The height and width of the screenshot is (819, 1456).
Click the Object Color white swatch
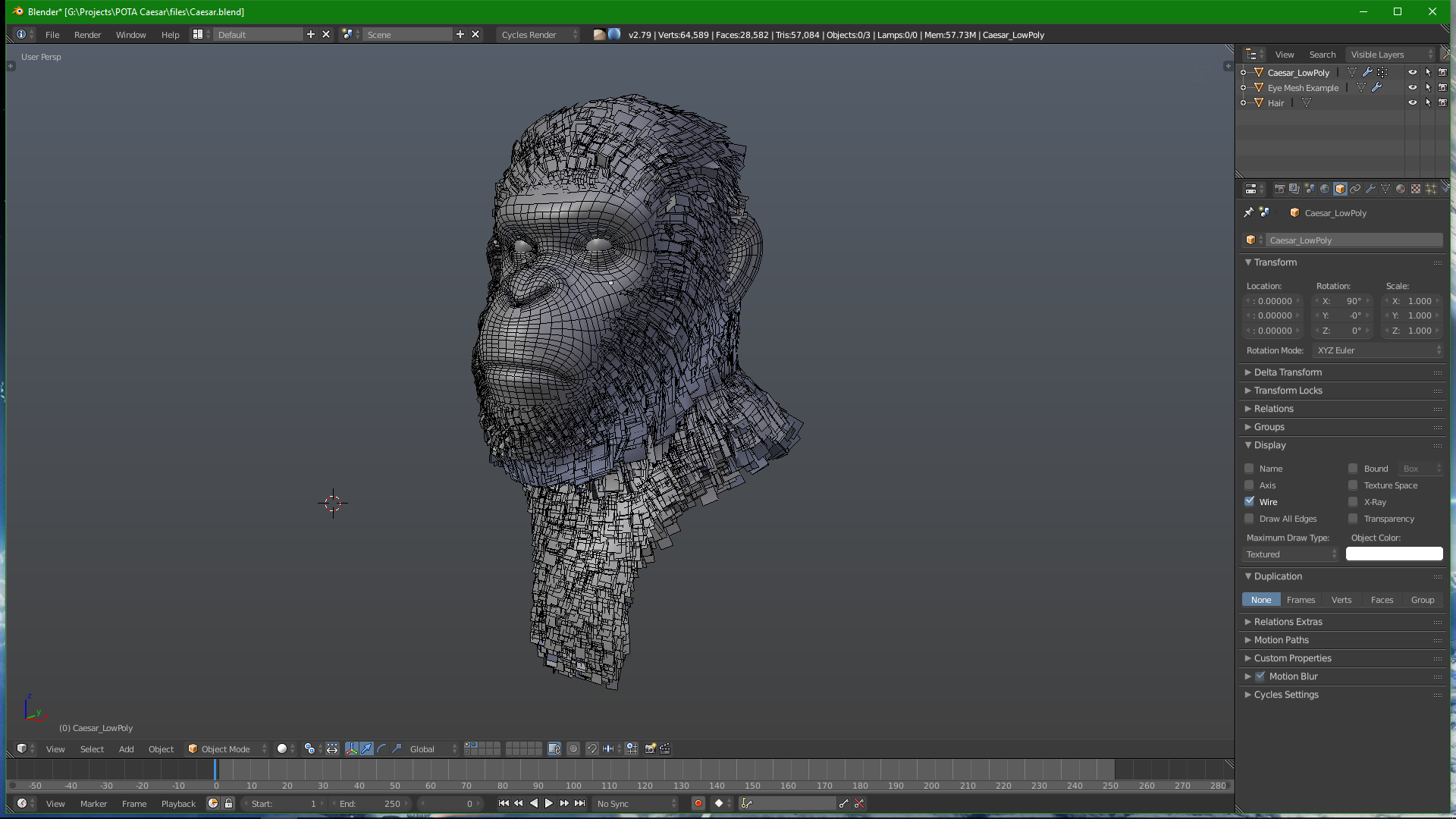tap(1394, 554)
